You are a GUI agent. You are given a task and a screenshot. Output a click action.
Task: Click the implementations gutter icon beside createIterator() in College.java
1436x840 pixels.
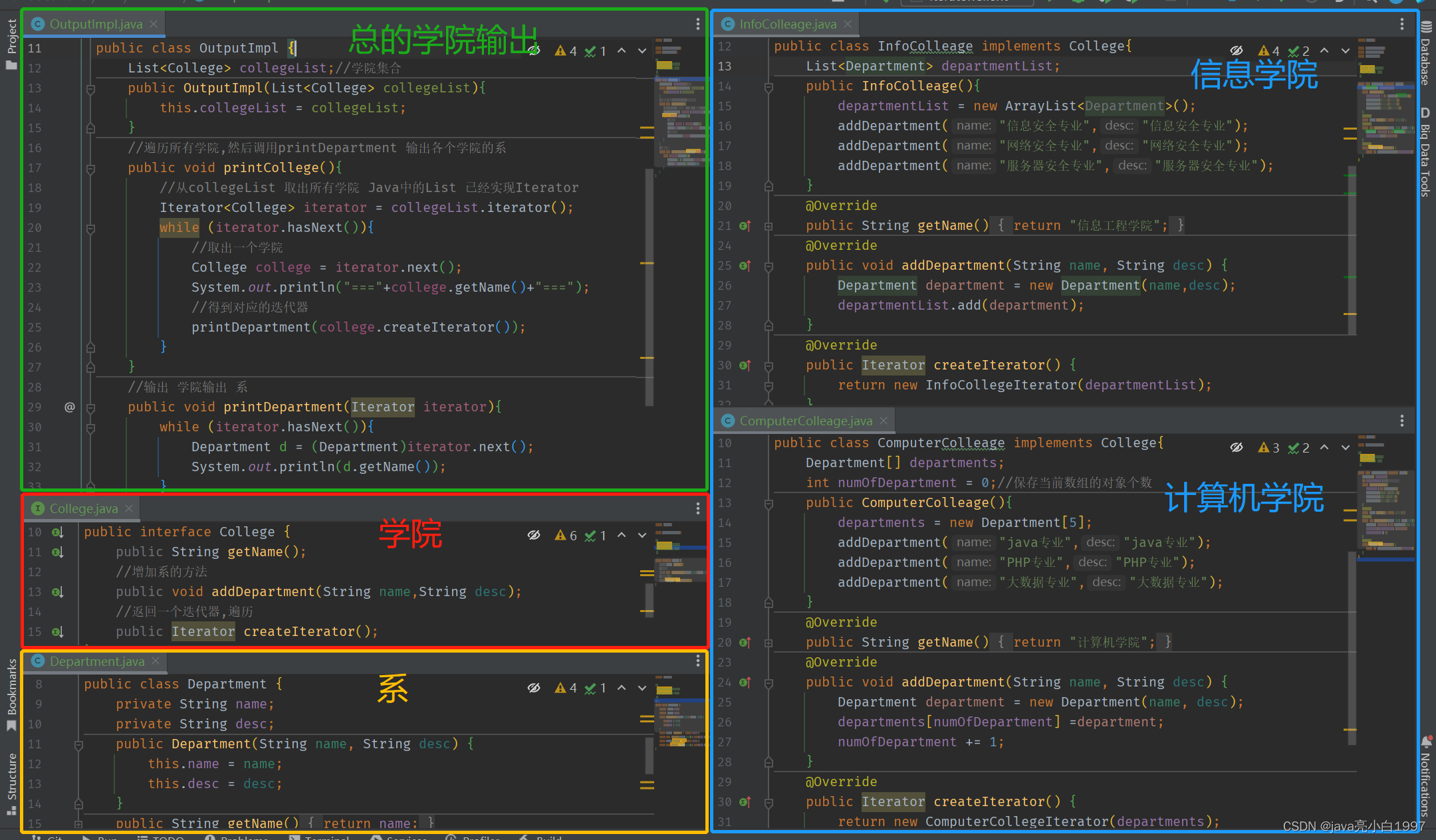[x=58, y=632]
